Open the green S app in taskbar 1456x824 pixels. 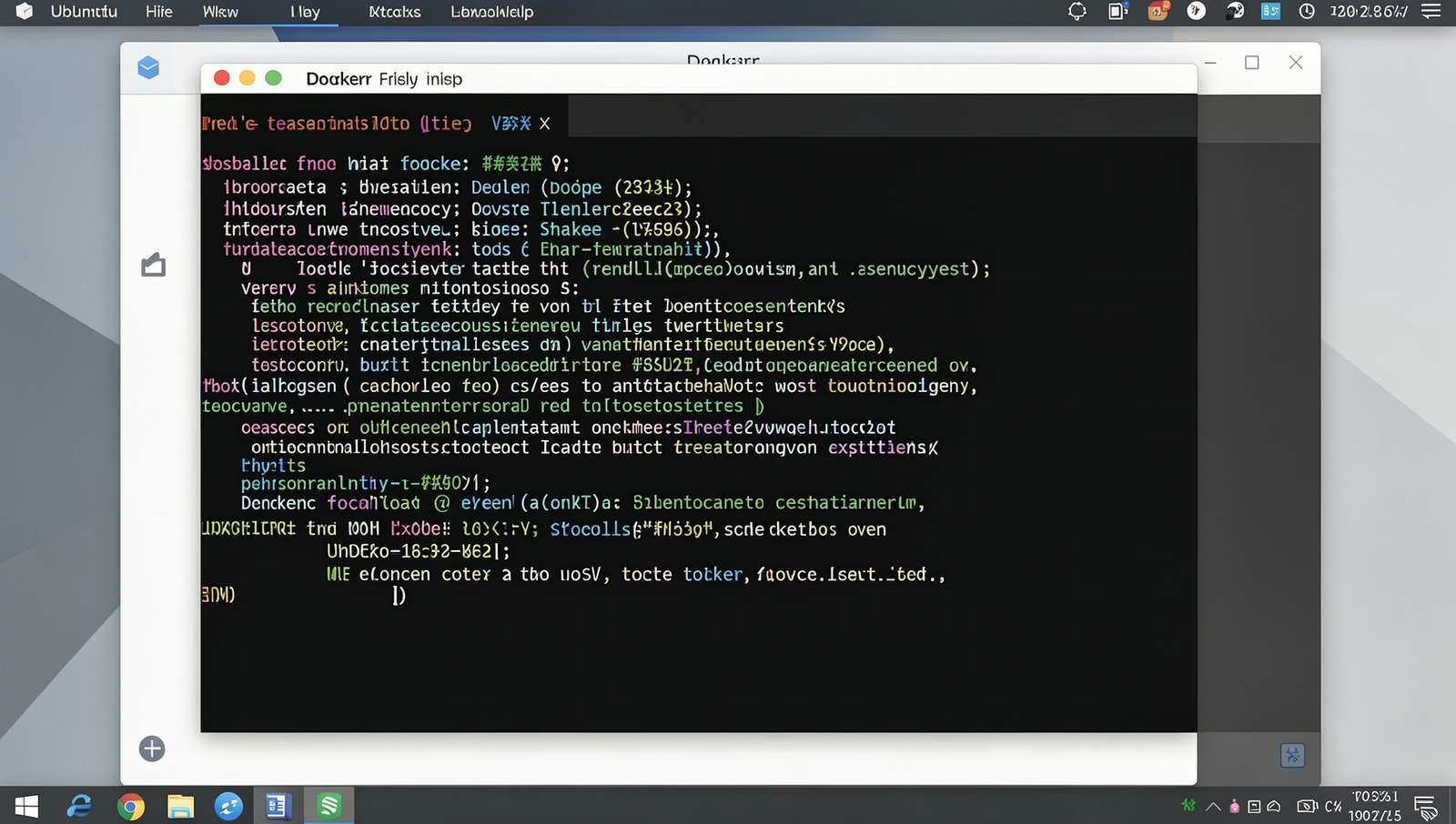pos(329,805)
